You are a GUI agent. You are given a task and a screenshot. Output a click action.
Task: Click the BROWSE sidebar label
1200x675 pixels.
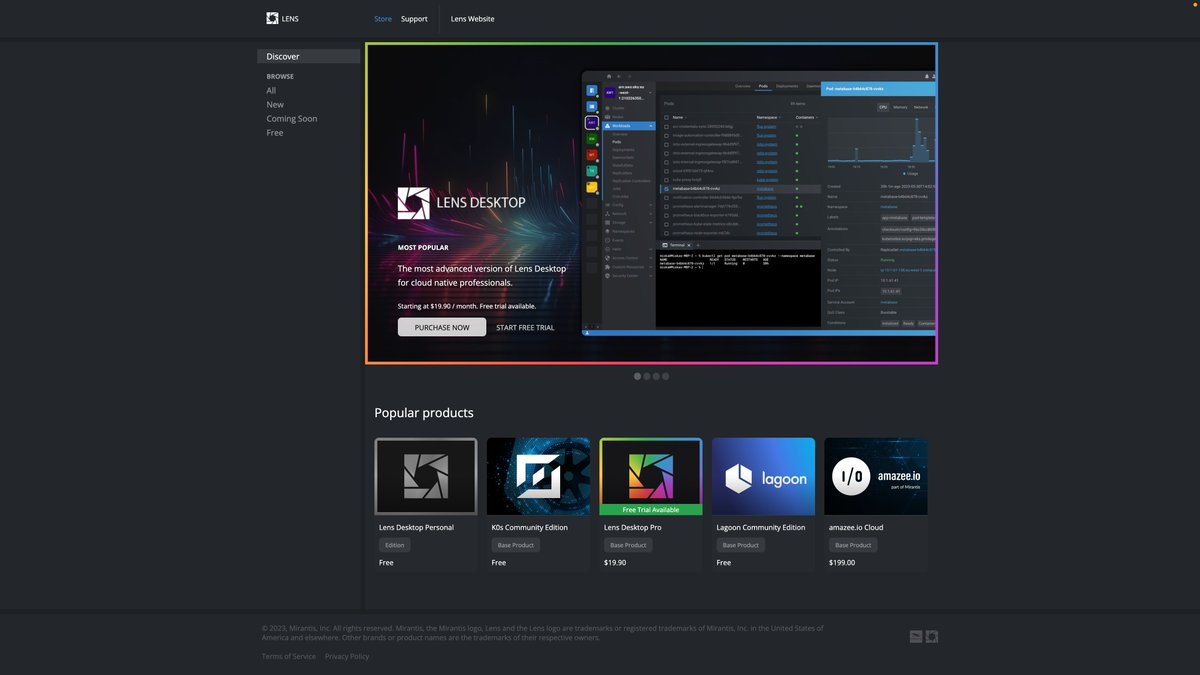point(280,77)
